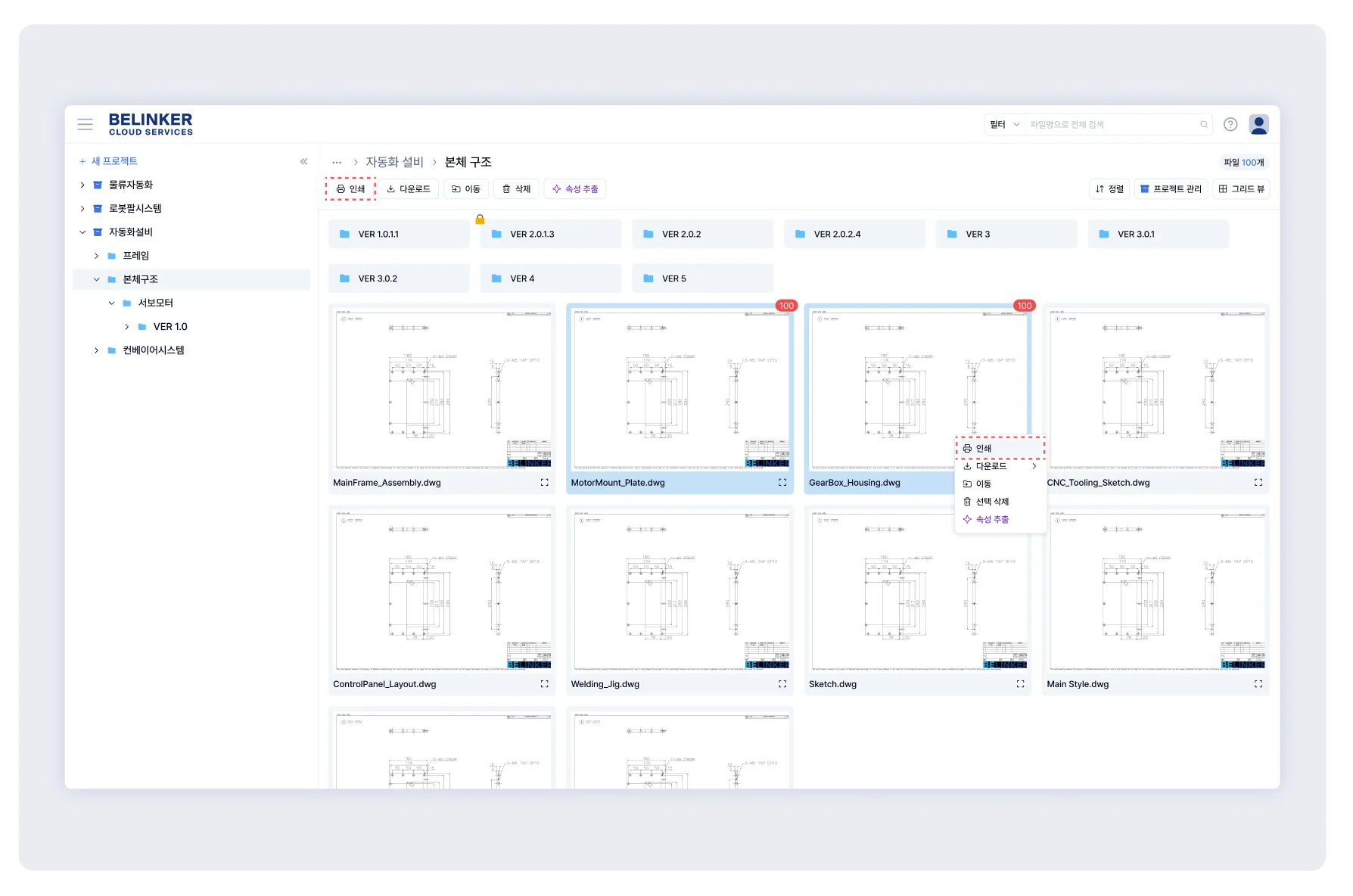Viewport: 1353px width, 896px height.
Task: Expand MainFrame_Assembly.dwg fullscreen icon
Action: (544, 483)
